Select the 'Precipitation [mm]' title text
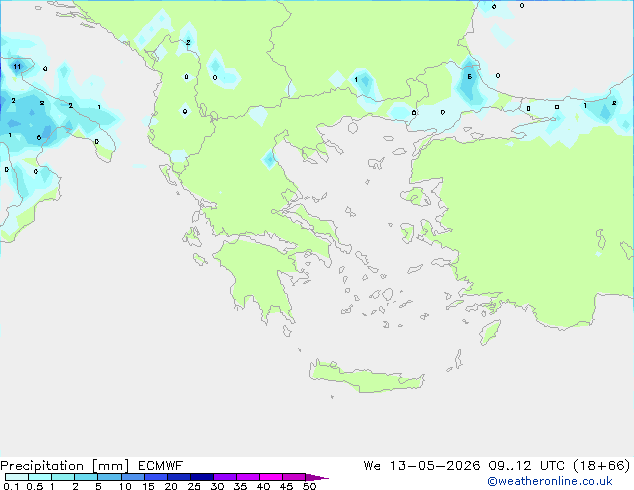Viewport: 634px width, 490px height. (x=65, y=466)
